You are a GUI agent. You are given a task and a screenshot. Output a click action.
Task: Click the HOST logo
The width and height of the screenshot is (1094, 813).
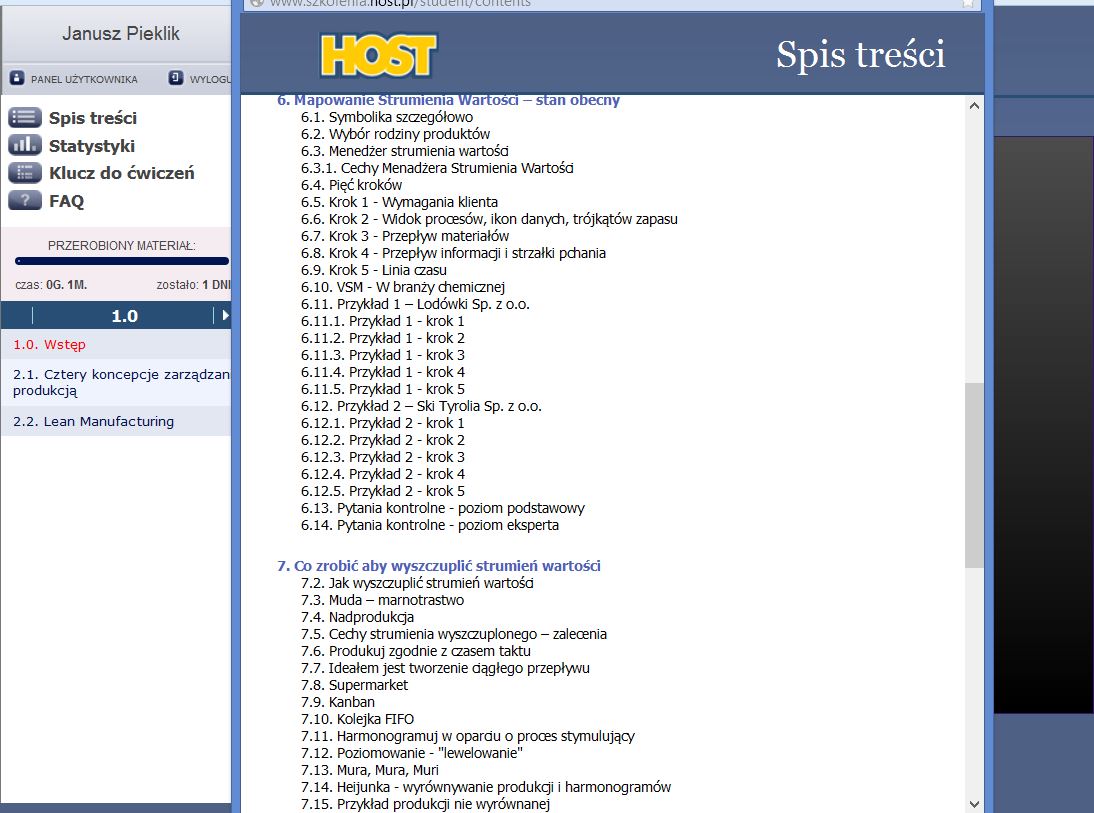pyautogui.click(x=378, y=55)
